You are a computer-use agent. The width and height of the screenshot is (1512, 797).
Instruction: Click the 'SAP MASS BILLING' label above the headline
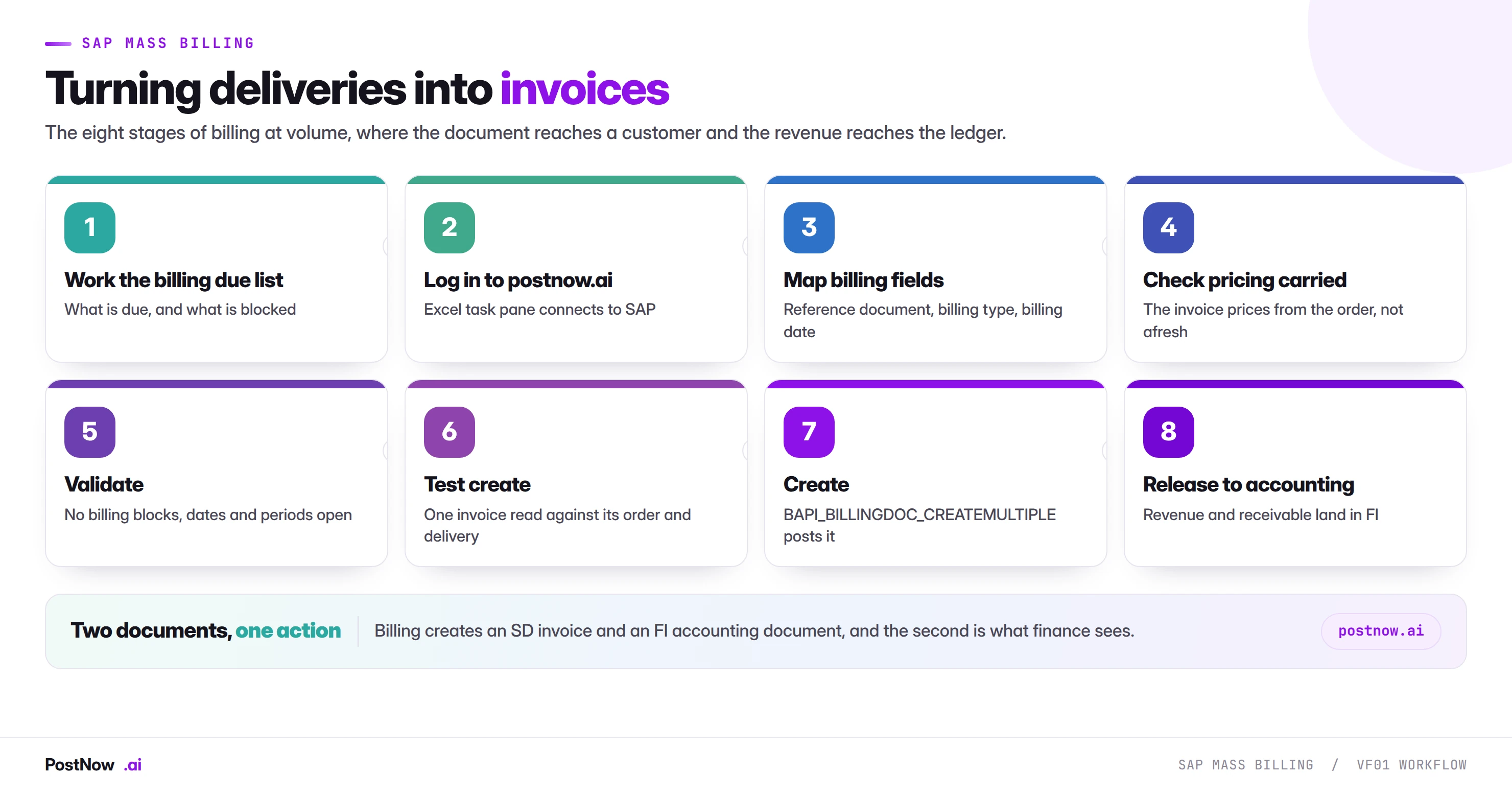coord(168,43)
